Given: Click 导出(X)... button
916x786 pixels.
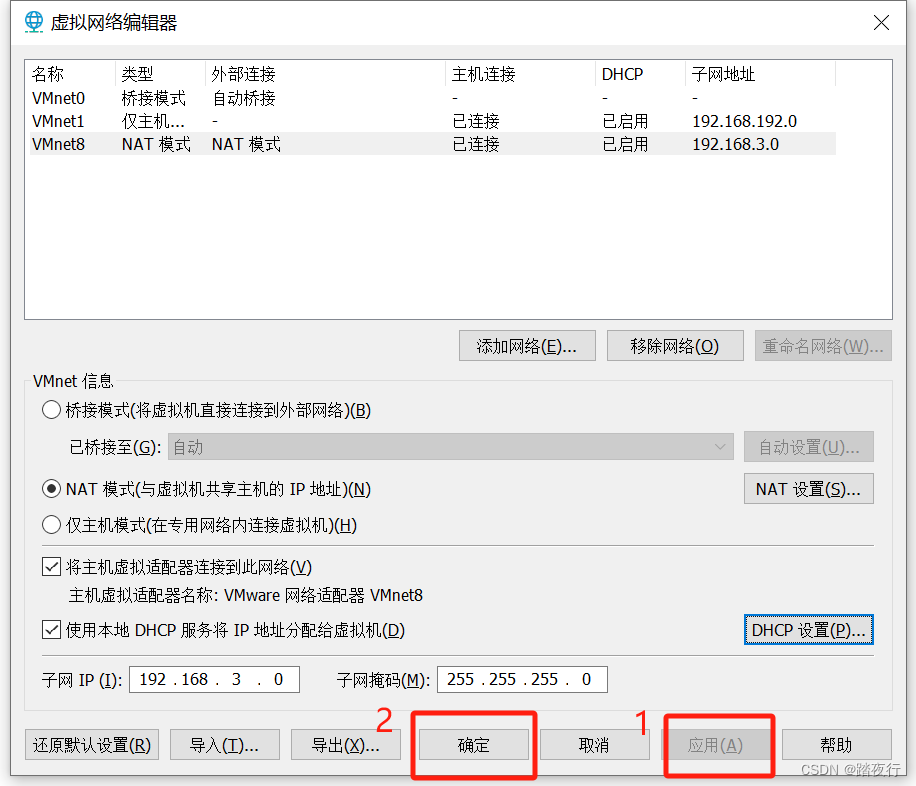Looking at the screenshot, I should tap(346, 745).
